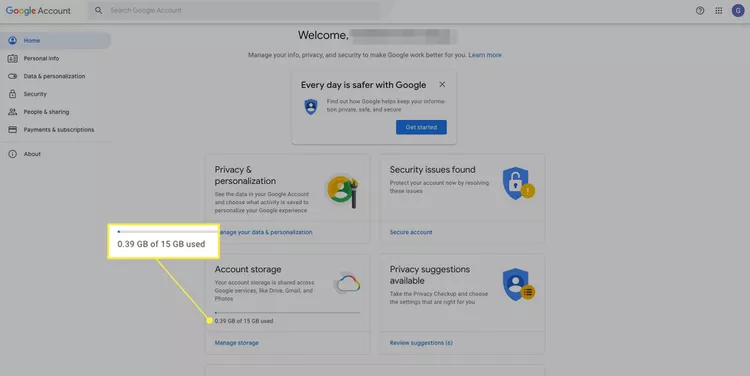Dismiss the Every day is safer card
Image resolution: width=750 pixels, height=376 pixels.
coord(442,85)
